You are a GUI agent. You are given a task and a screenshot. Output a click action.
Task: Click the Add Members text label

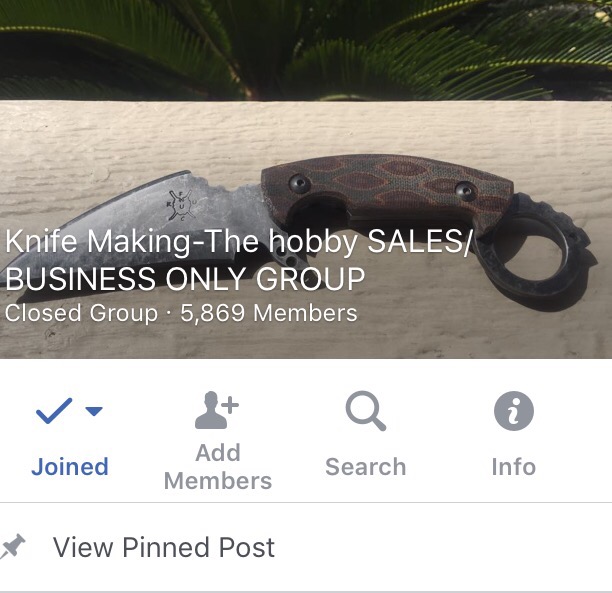pyautogui.click(x=218, y=467)
